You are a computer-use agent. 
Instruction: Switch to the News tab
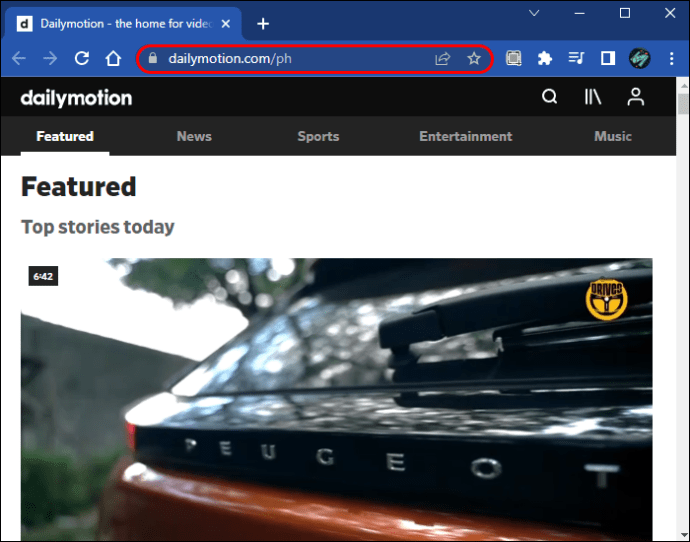pos(194,136)
